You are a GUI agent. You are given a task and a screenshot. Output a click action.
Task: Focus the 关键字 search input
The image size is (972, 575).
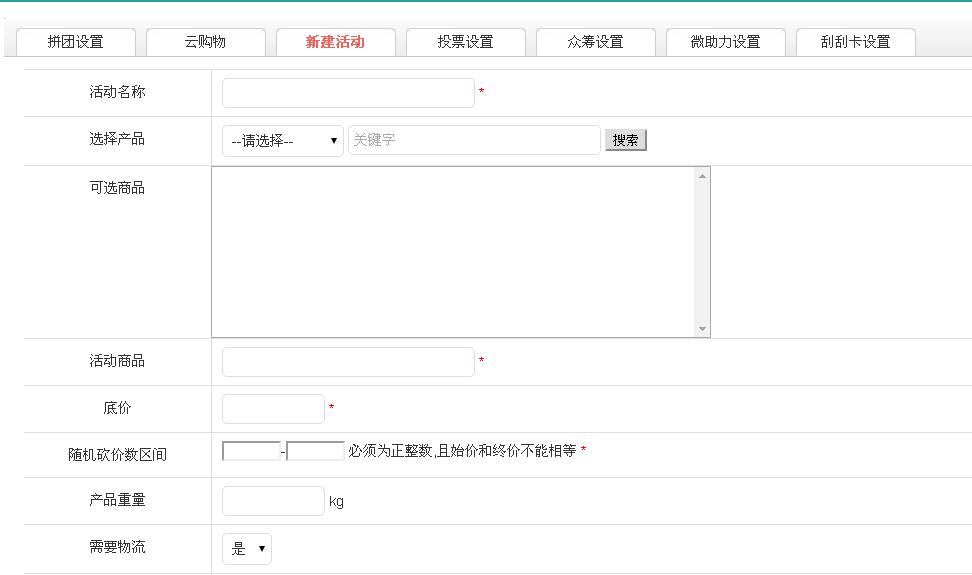click(474, 140)
